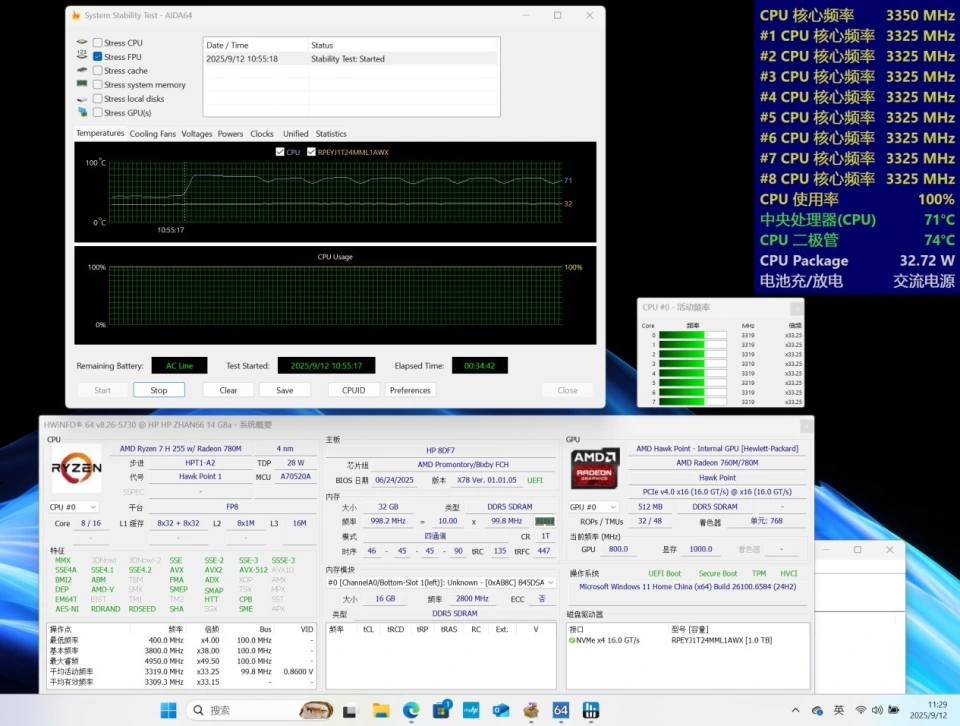The image size is (960, 726).
Task: Enable the Stress CPU checkbox
Action: tap(98, 43)
